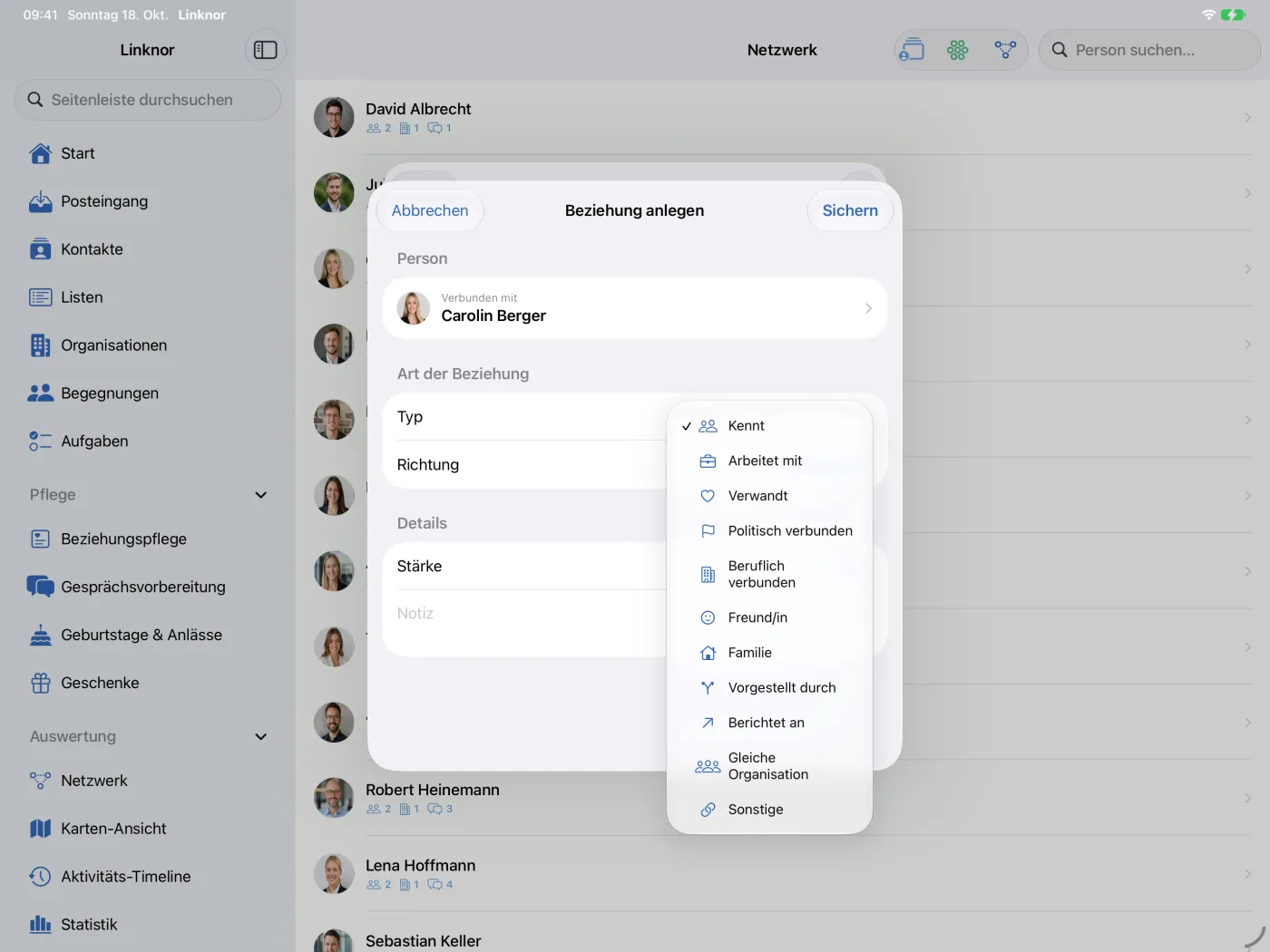Click the Kontakte sidebar icon
1270x952 pixels.
pos(41,249)
